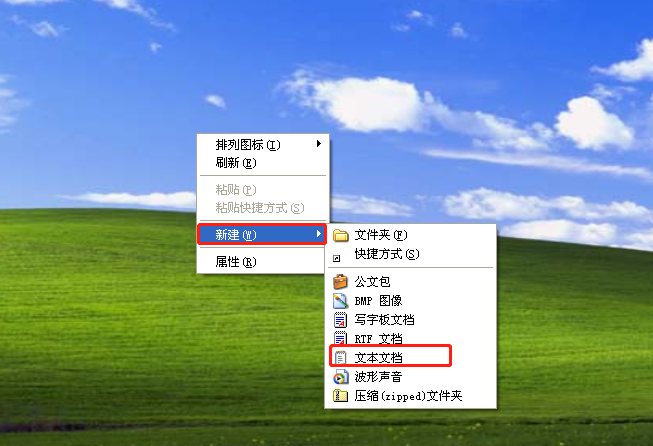Click the 写字板文档 document icon
Image resolution: width=653 pixels, height=446 pixels.
[x=341, y=319]
